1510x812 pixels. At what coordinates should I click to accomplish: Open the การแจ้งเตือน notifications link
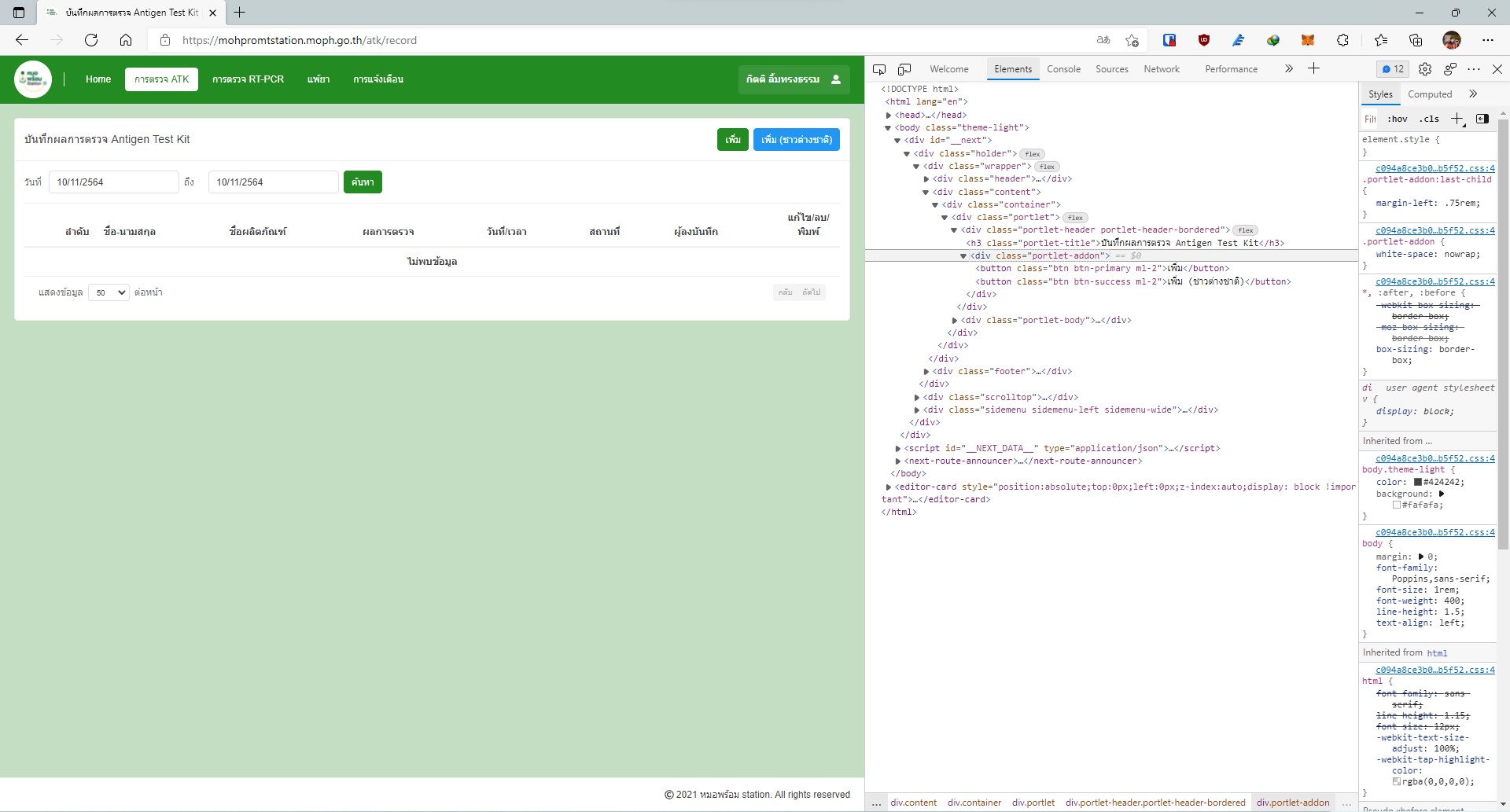click(x=378, y=79)
